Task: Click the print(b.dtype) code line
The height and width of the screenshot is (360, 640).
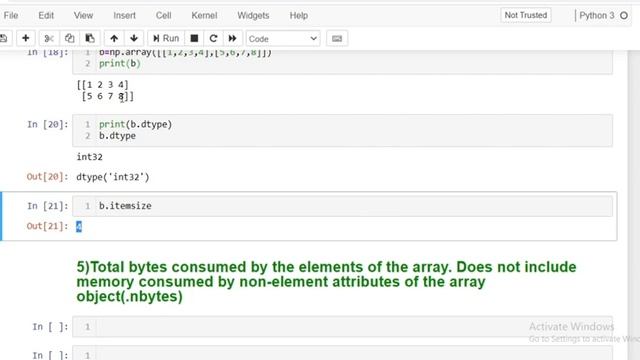Action: (136, 124)
